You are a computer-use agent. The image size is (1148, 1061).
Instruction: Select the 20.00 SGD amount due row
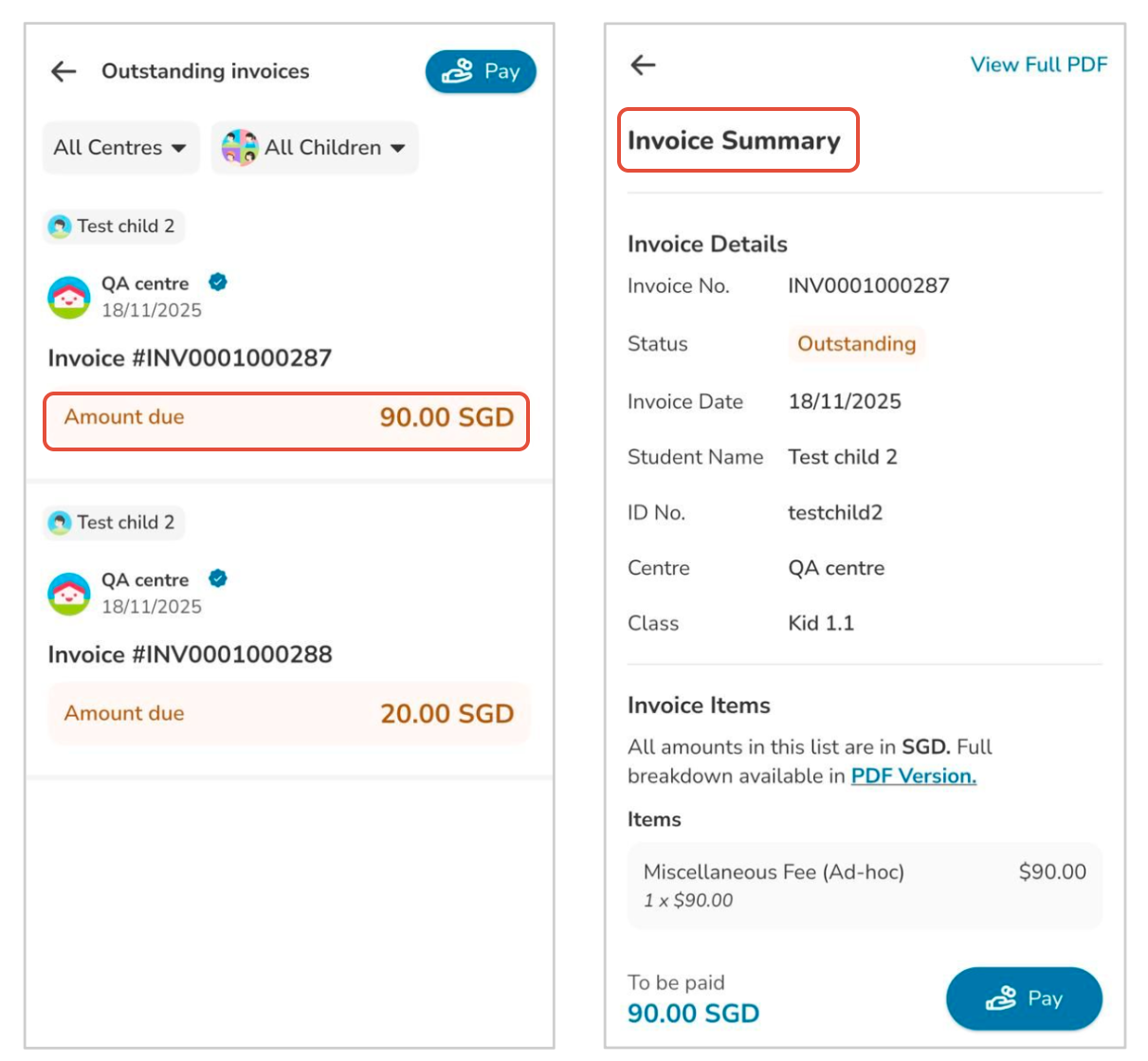pyautogui.click(x=288, y=714)
